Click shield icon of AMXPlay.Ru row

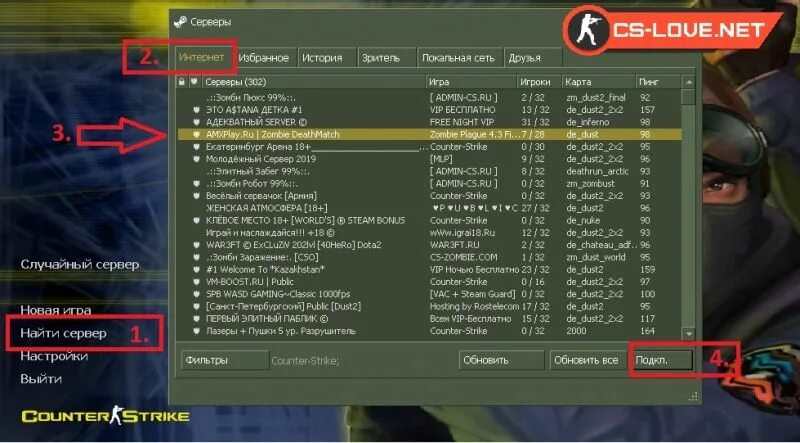195,135
